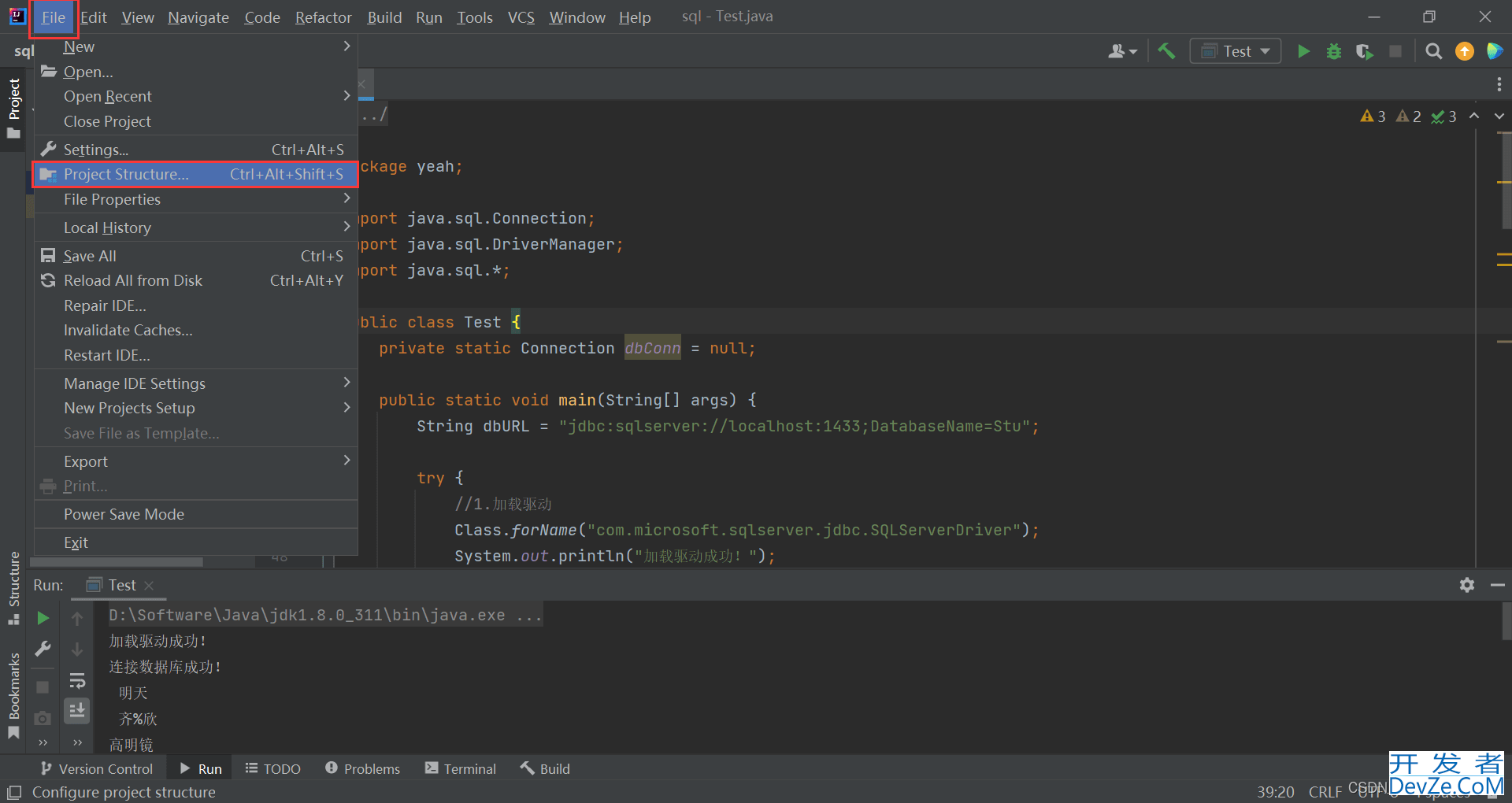Go to next highlighted error arrow
The image size is (1512, 803).
click(x=1499, y=116)
